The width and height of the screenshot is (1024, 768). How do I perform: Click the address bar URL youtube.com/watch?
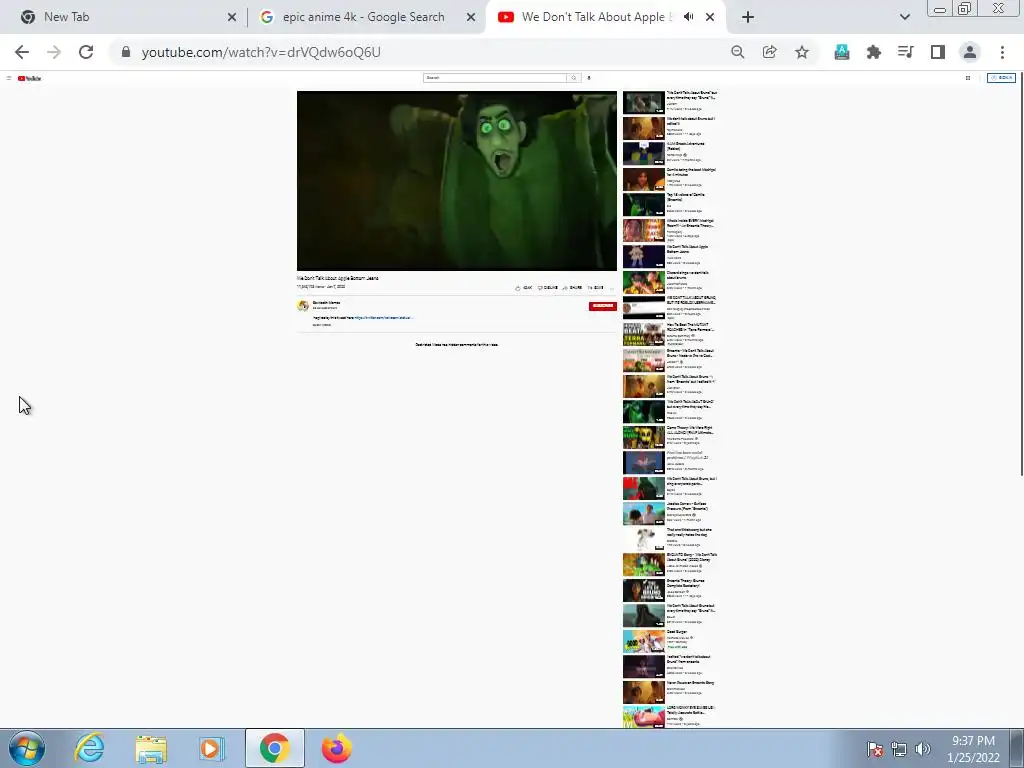261,52
